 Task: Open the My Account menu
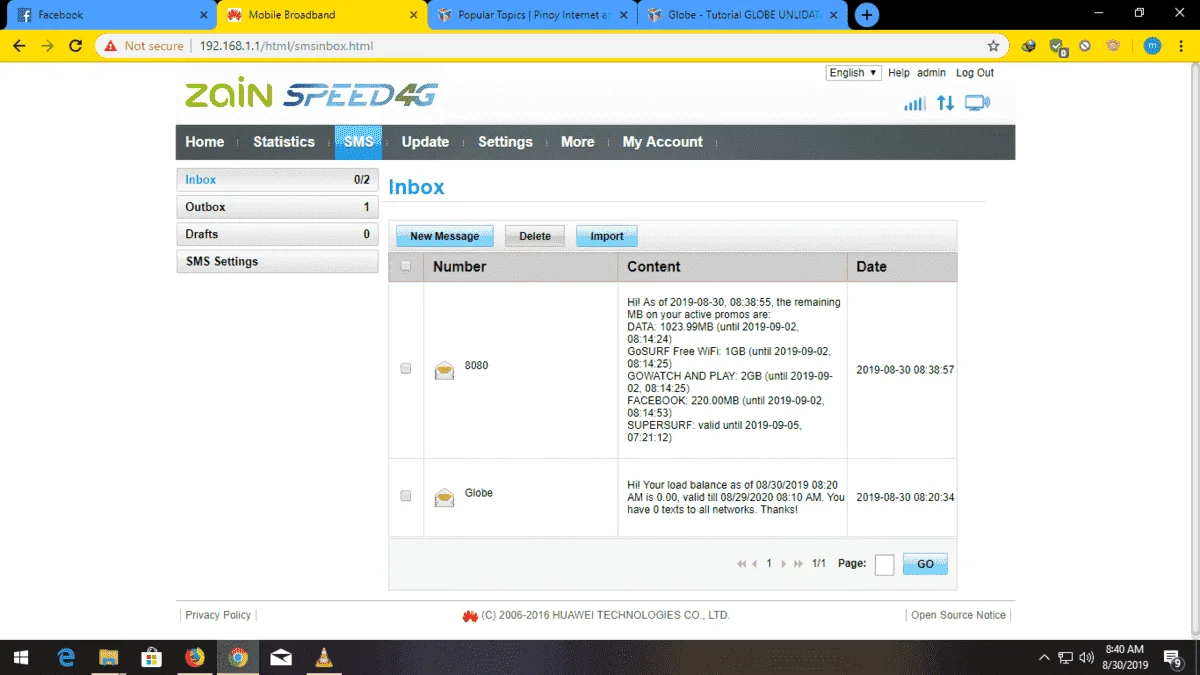pyautogui.click(x=662, y=142)
